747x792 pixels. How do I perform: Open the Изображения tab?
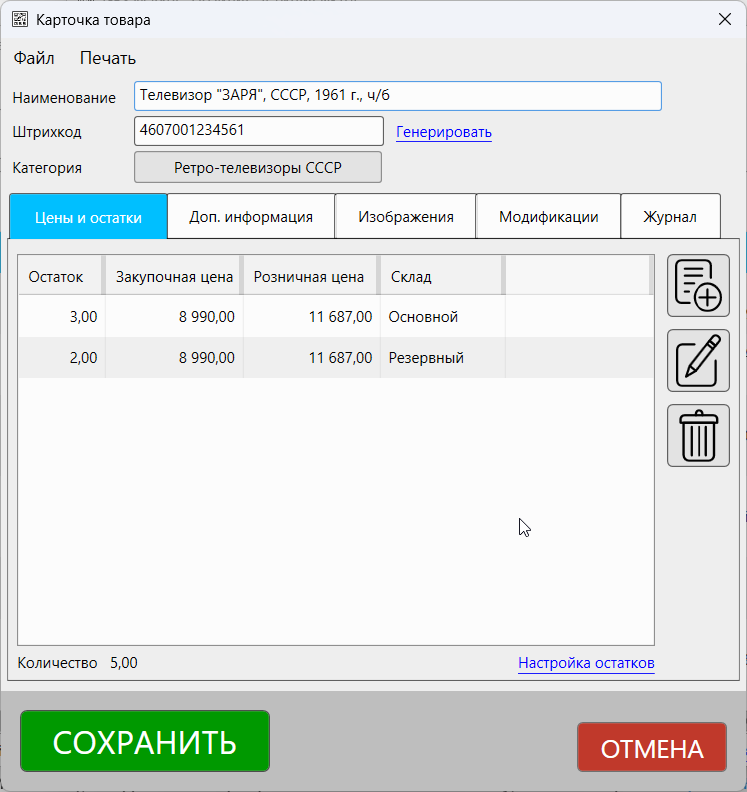[x=405, y=217]
